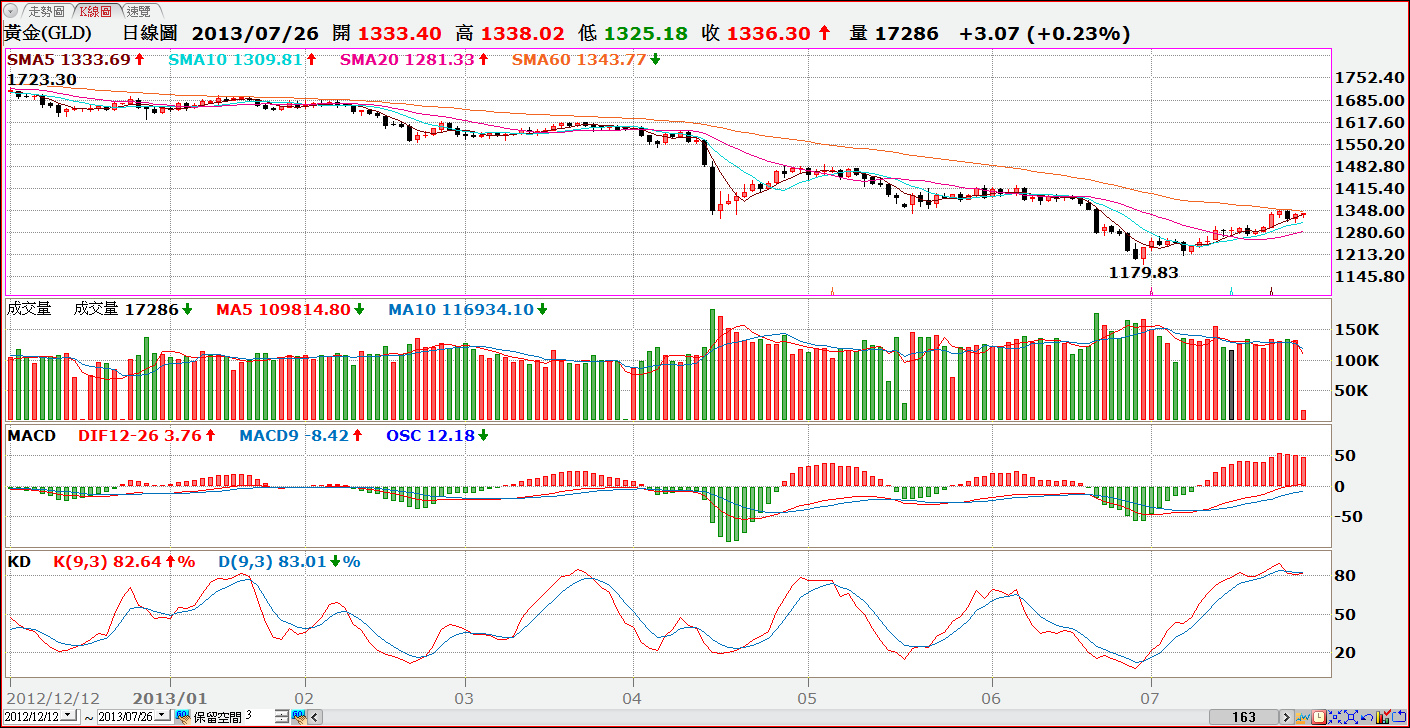Image resolution: width=1410 pixels, height=728 pixels.
Task: Adjust the 保留空間 spinner arrows
Action: pyautogui.click(x=282, y=717)
